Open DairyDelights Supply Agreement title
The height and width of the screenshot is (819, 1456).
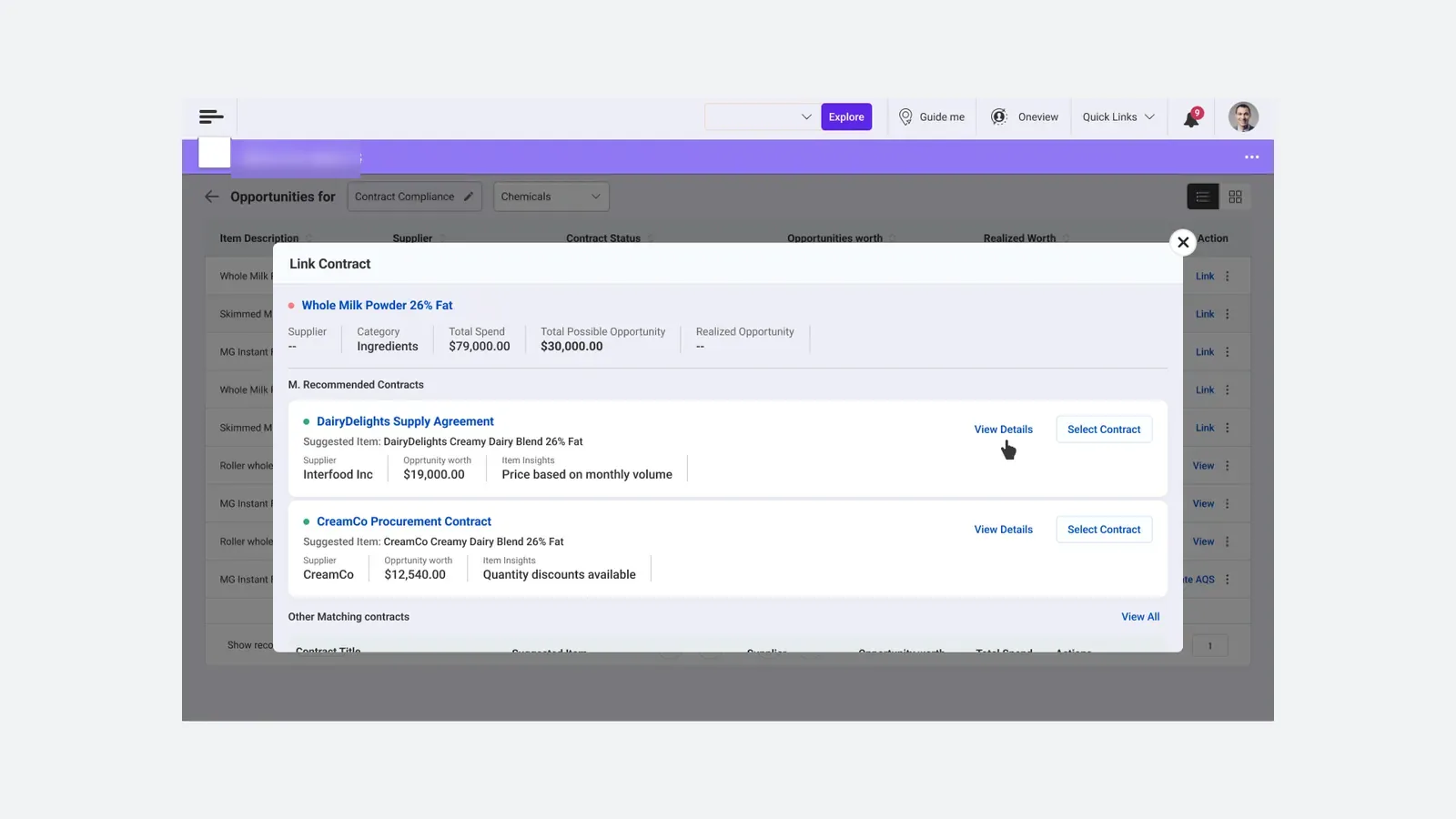point(405,421)
